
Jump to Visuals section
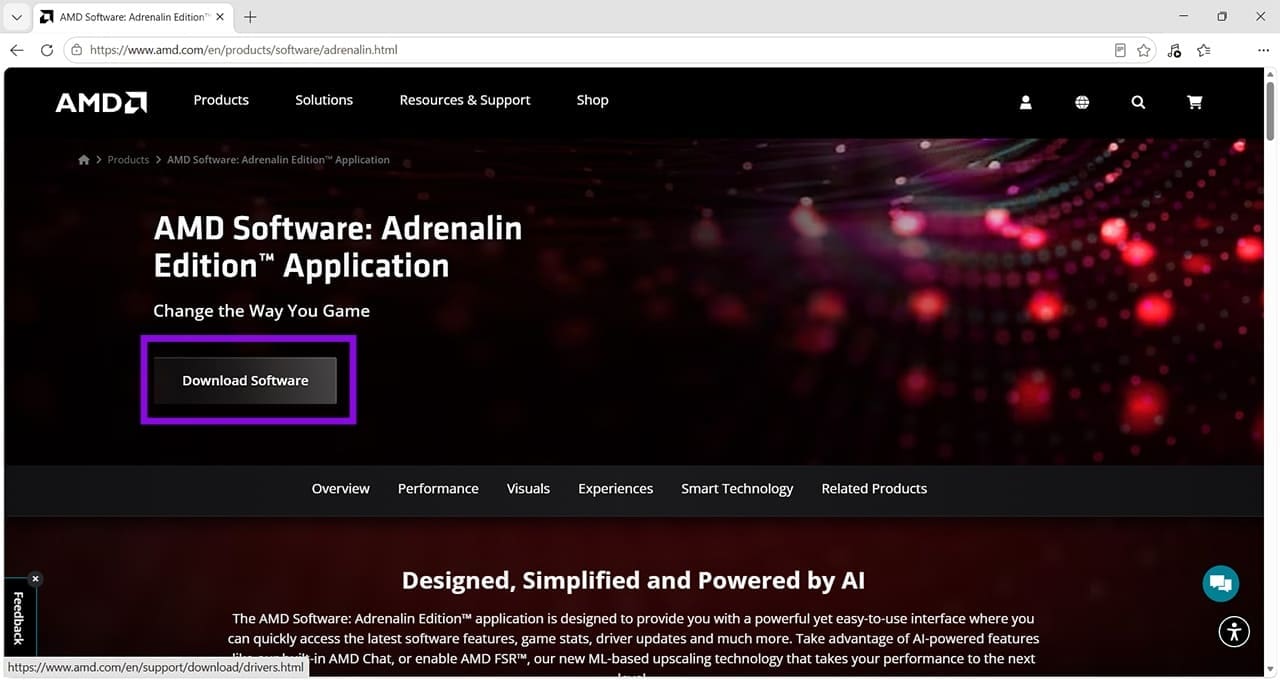pyautogui.click(x=528, y=489)
